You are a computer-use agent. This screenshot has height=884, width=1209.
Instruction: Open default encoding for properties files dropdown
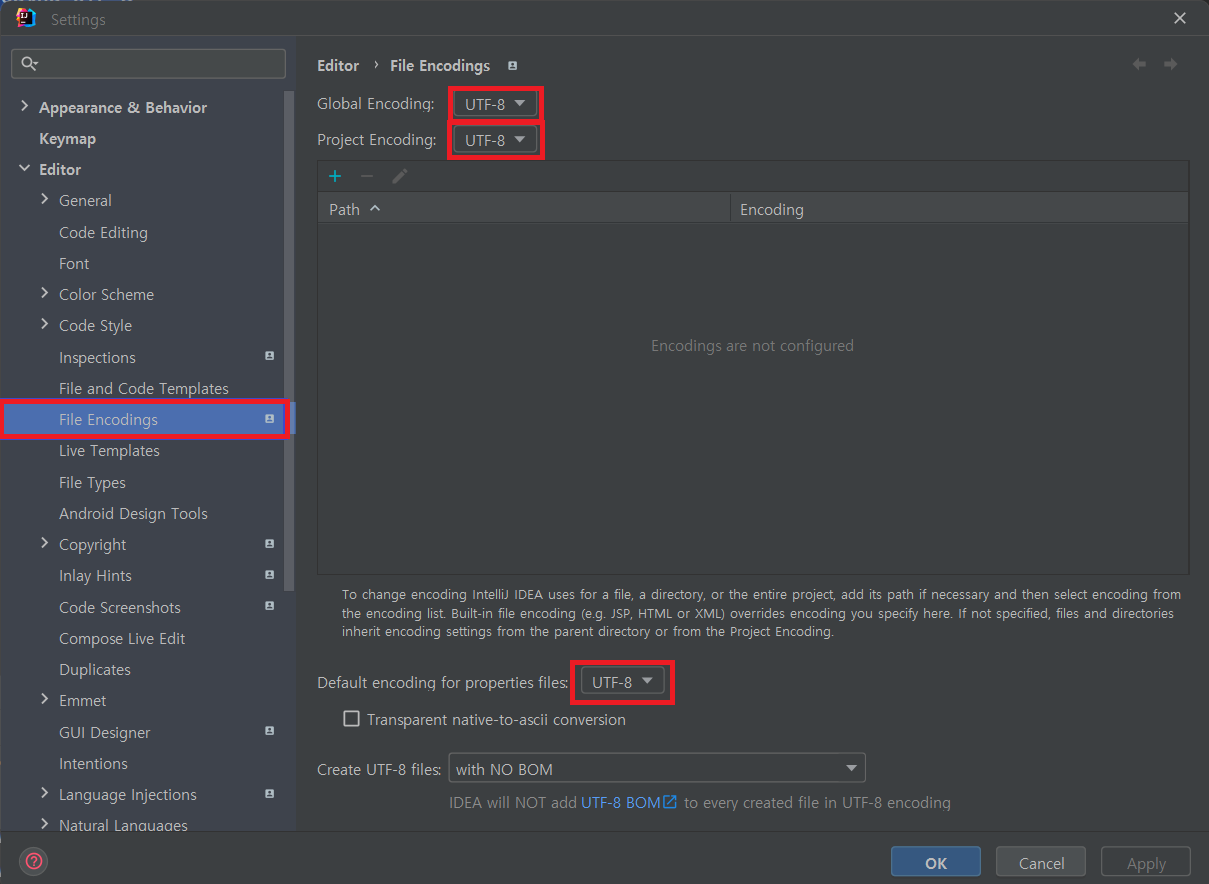[622, 682]
